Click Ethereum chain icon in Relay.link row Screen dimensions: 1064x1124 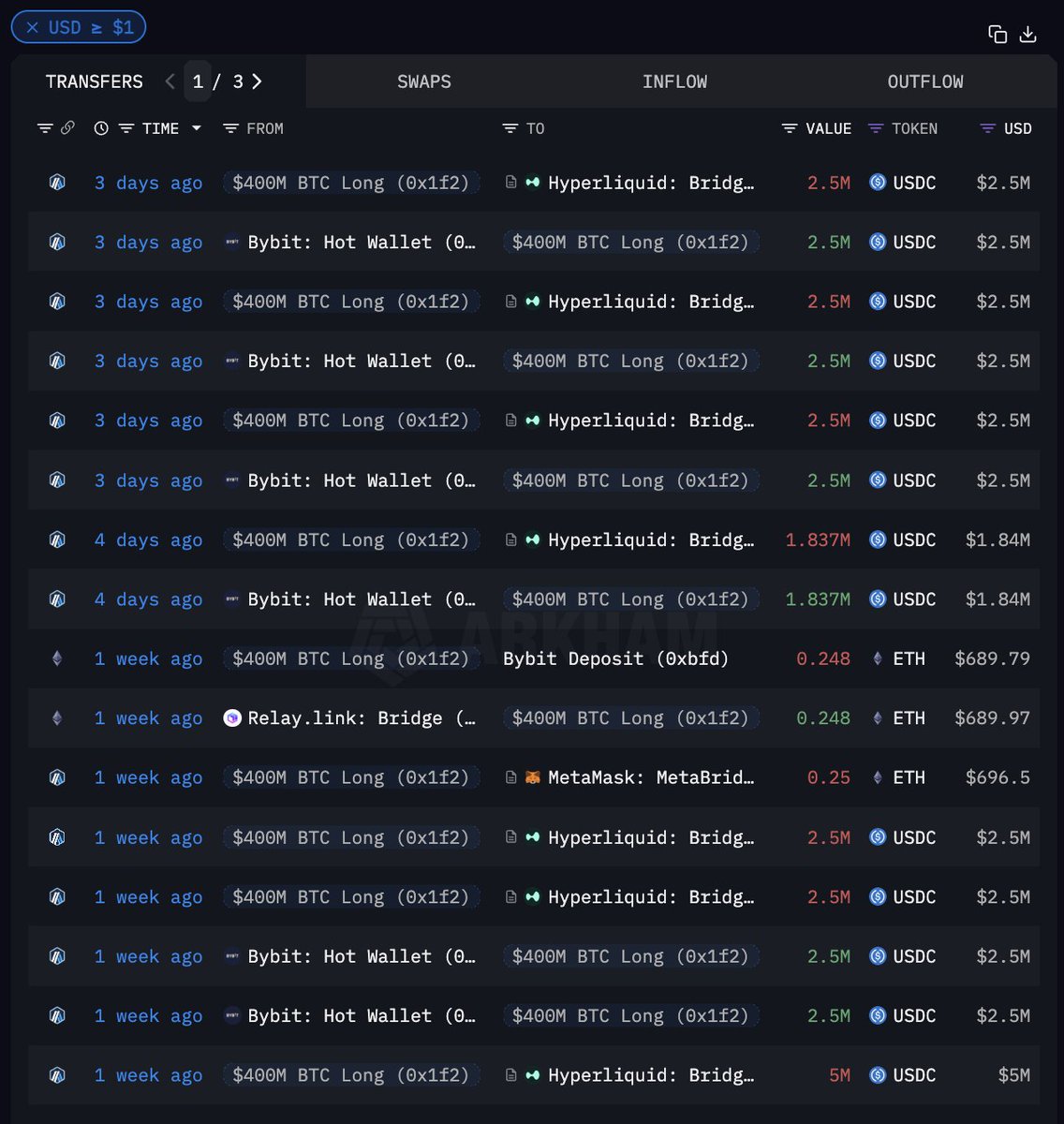click(x=57, y=718)
